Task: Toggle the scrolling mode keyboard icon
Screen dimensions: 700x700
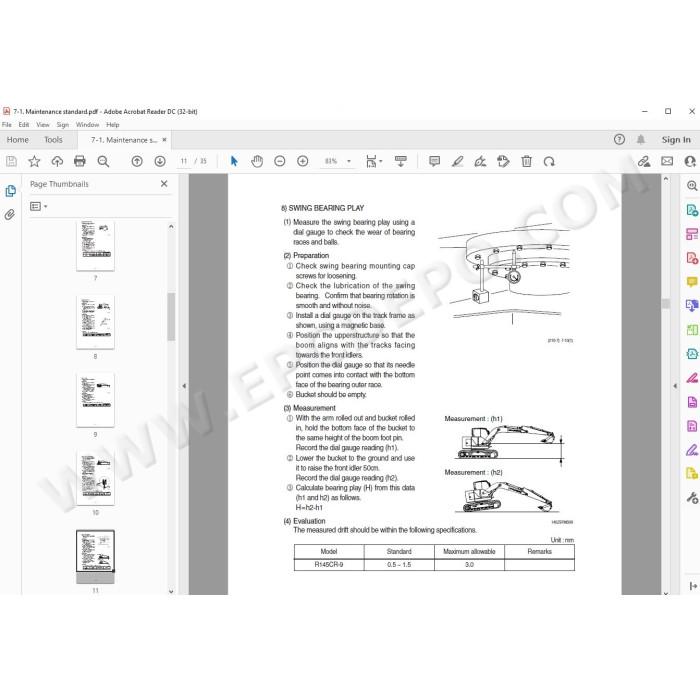Action: (401, 161)
